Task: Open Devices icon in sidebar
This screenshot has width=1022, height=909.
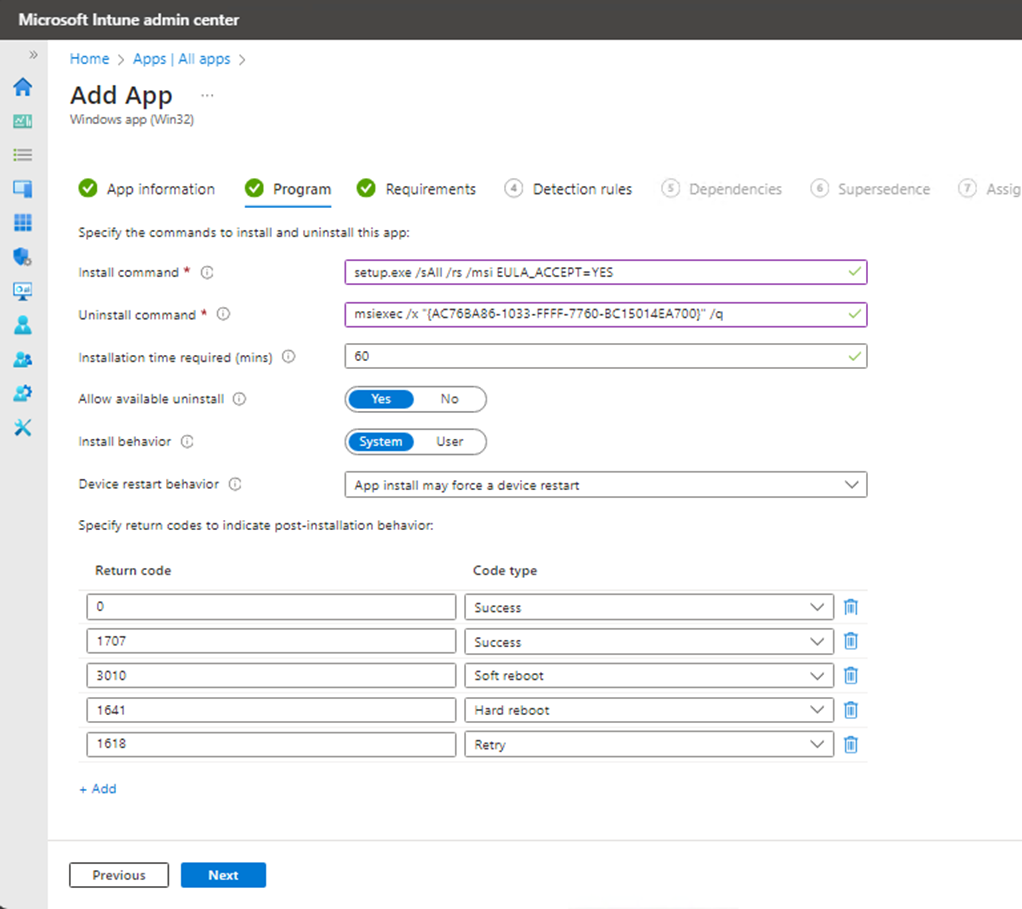Action: point(23,189)
